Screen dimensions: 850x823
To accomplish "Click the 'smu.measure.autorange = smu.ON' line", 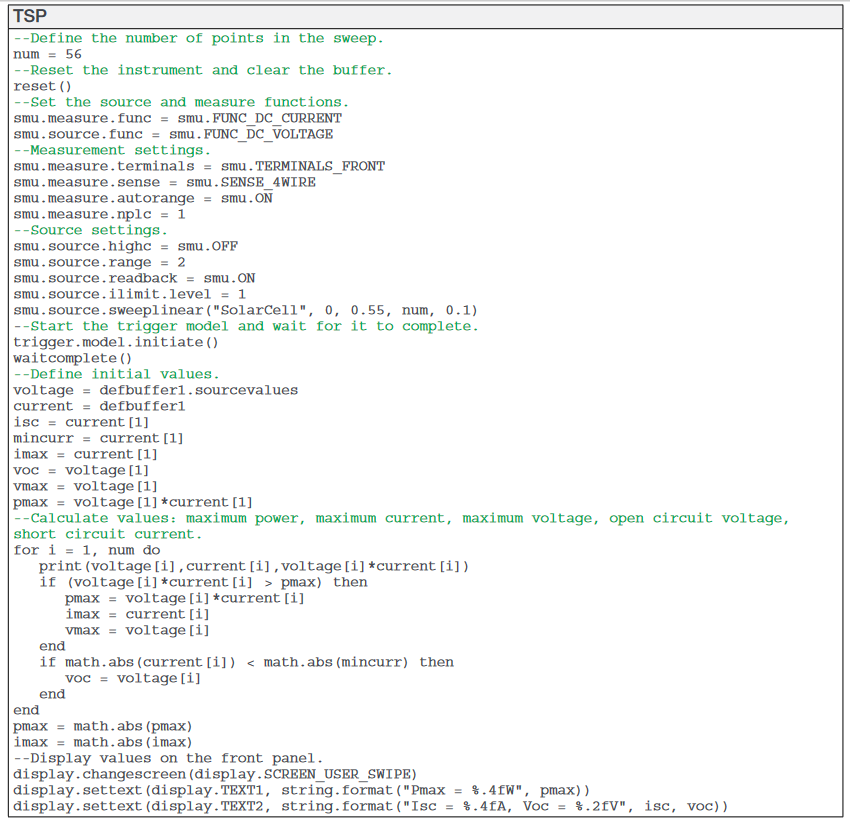I will tap(143, 198).
